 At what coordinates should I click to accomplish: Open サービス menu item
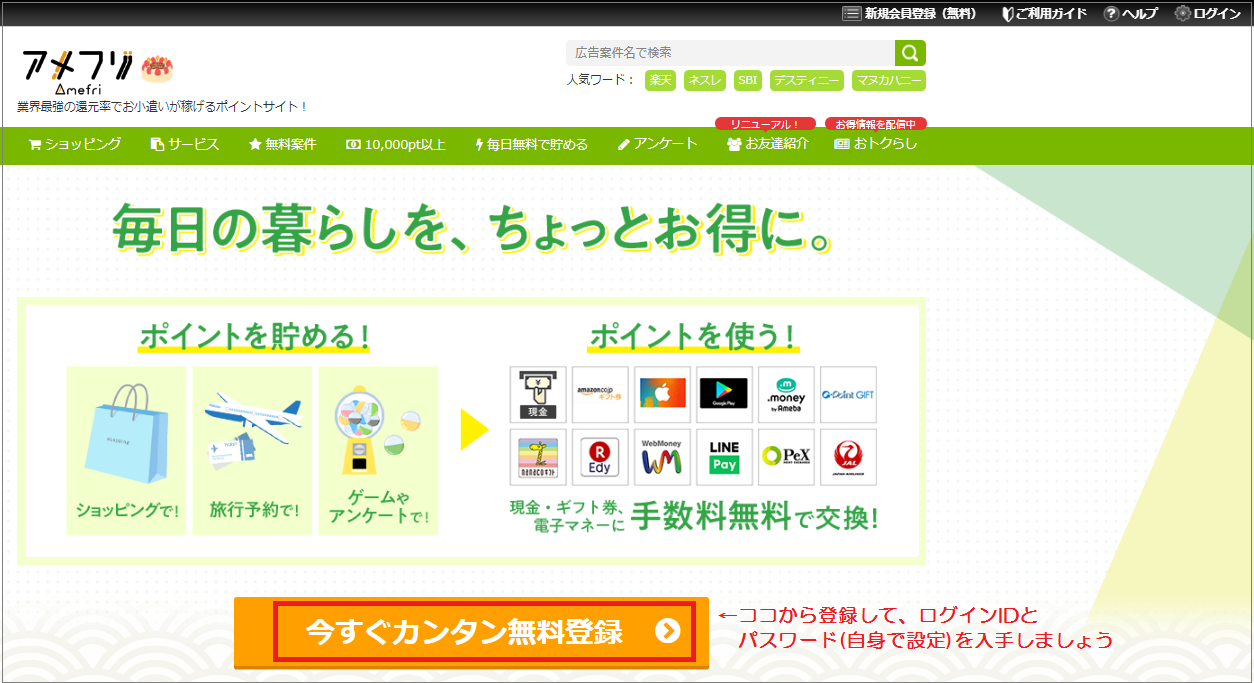tap(185, 144)
